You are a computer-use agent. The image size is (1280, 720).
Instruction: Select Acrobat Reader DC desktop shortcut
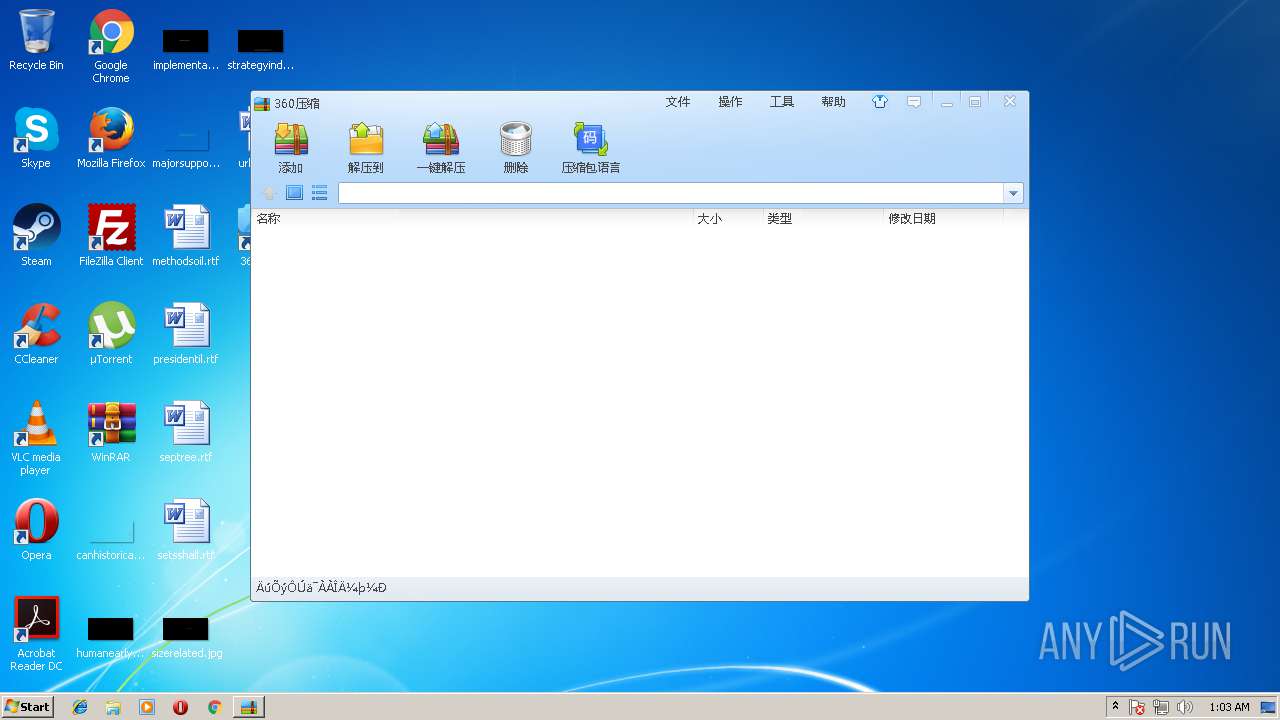36,634
